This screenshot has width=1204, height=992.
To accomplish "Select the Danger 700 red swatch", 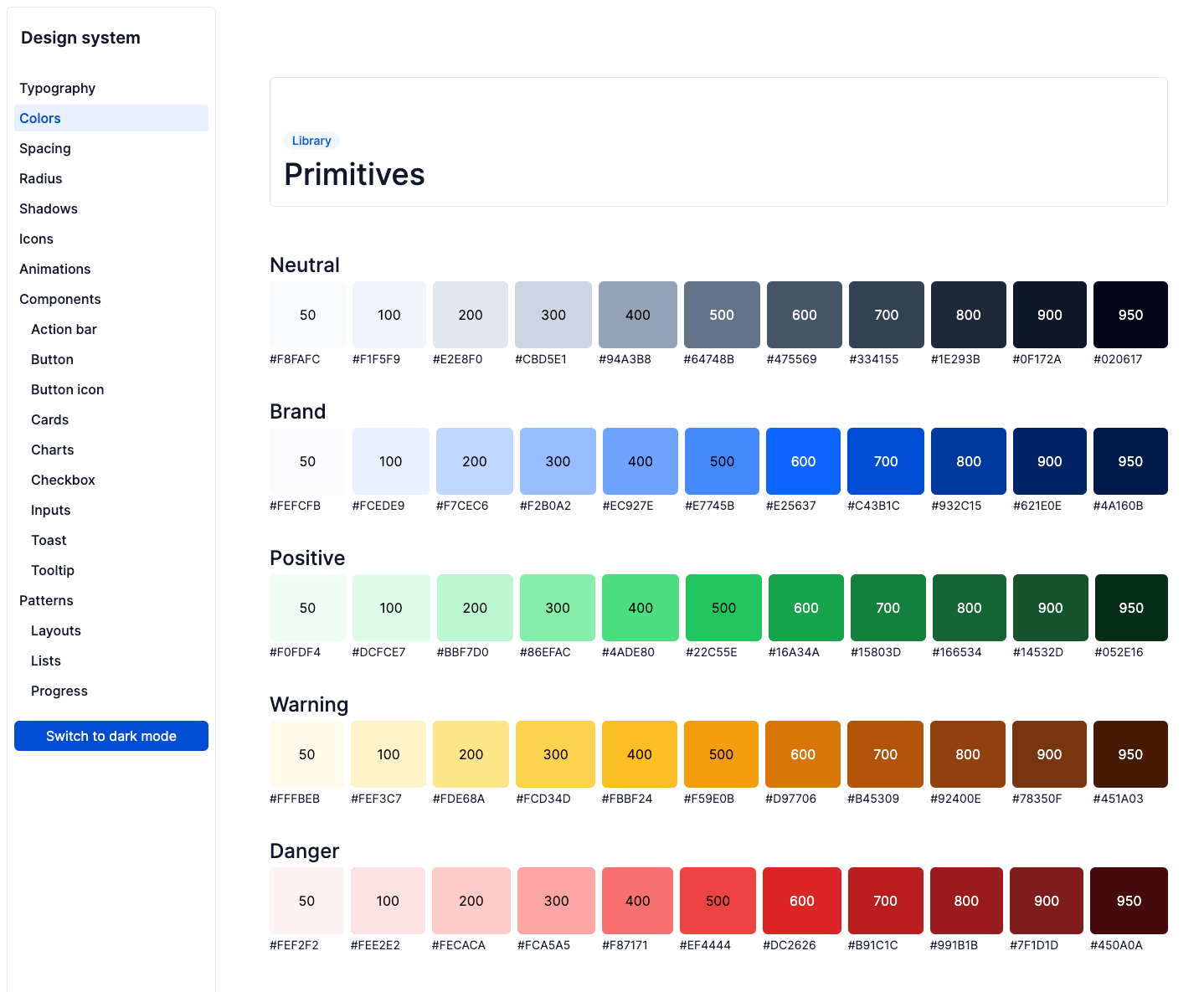I will [885, 901].
